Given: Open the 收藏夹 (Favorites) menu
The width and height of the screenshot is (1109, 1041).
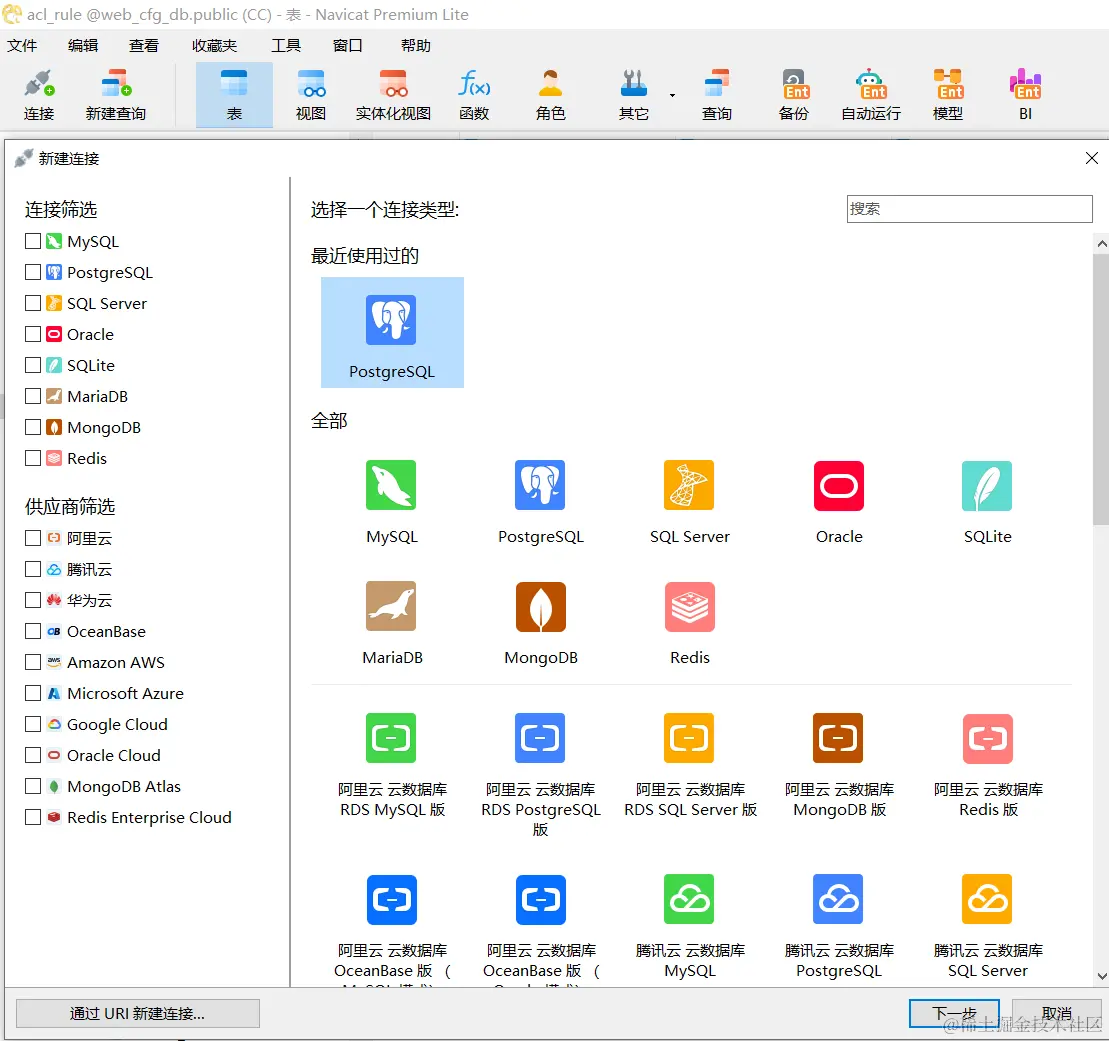Looking at the screenshot, I should point(214,46).
